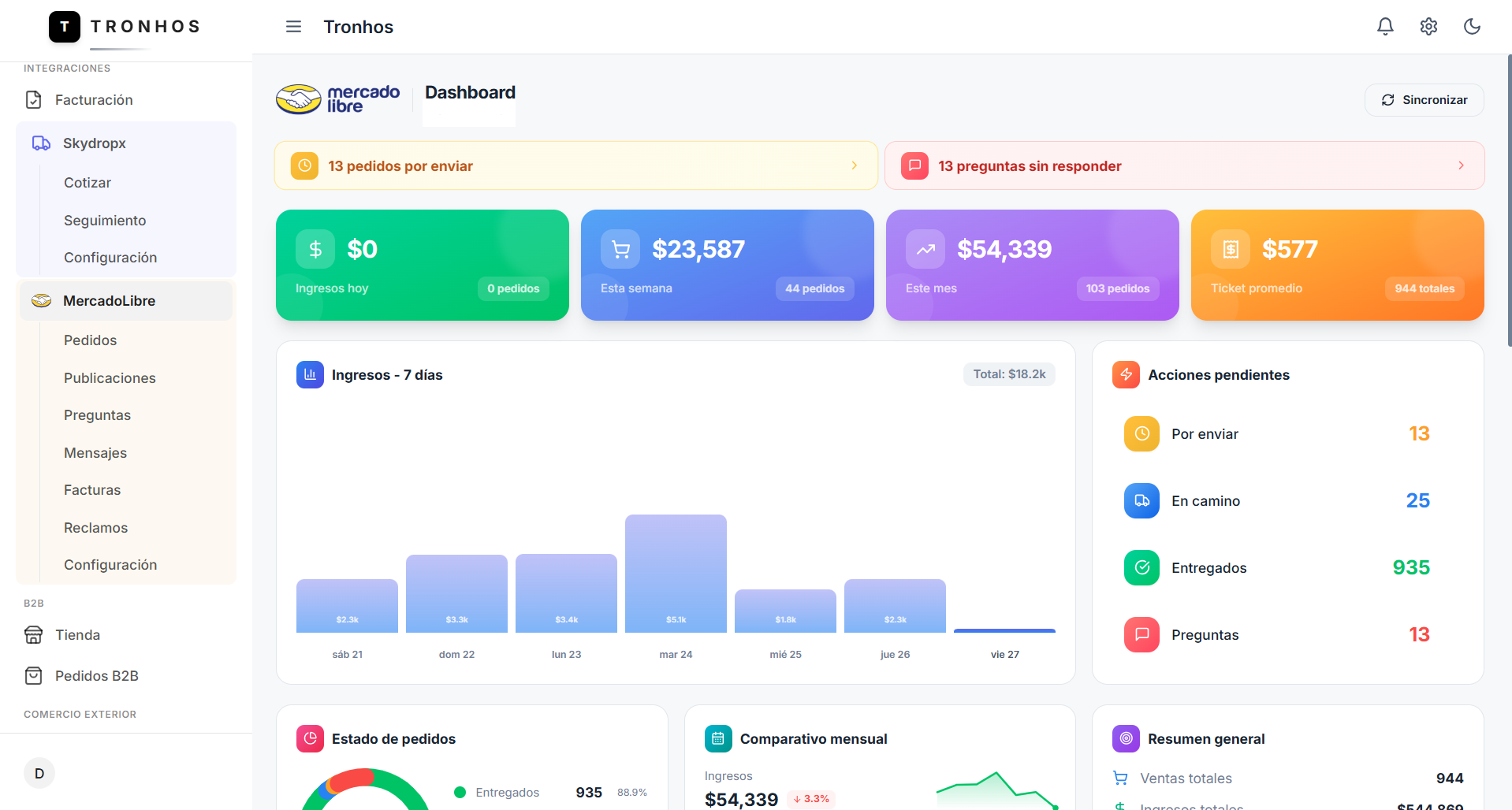Click the 0 pedidos badge

(x=513, y=288)
